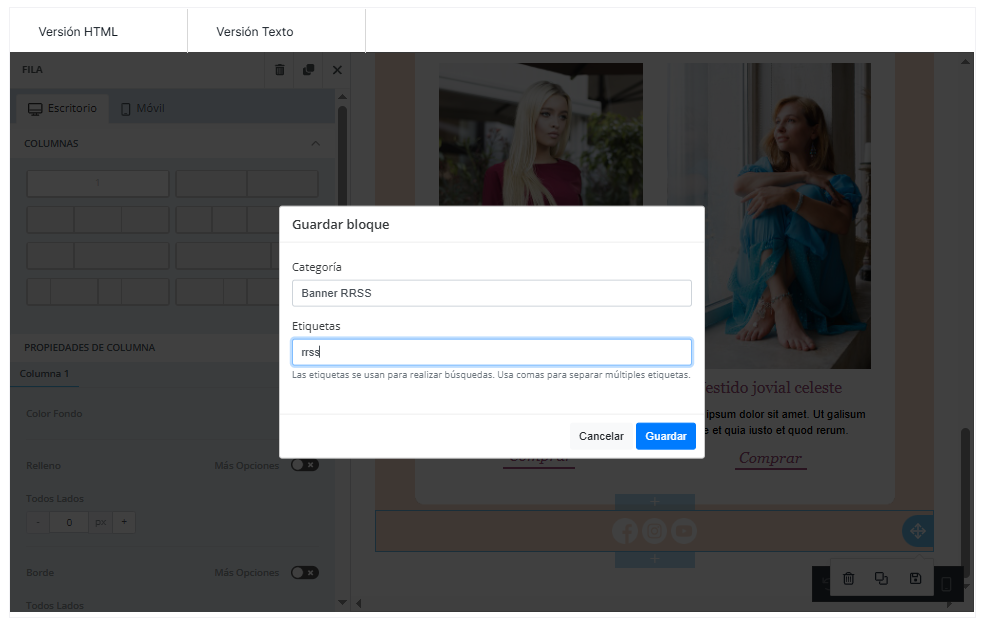Click the trash icon in the FILA header

[280, 70]
